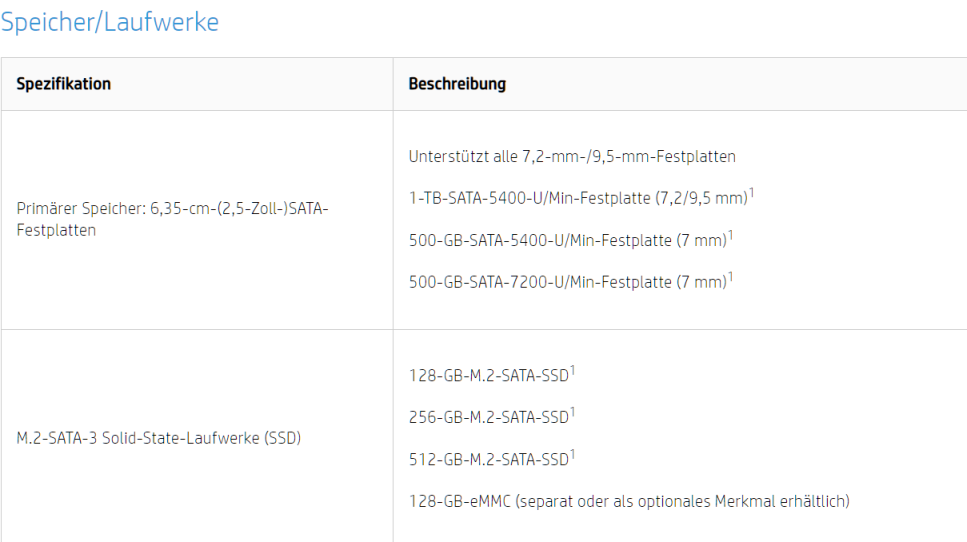Select the Beschreibung column header
This screenshot has width=967, height=542.
(x=457, y=84)
